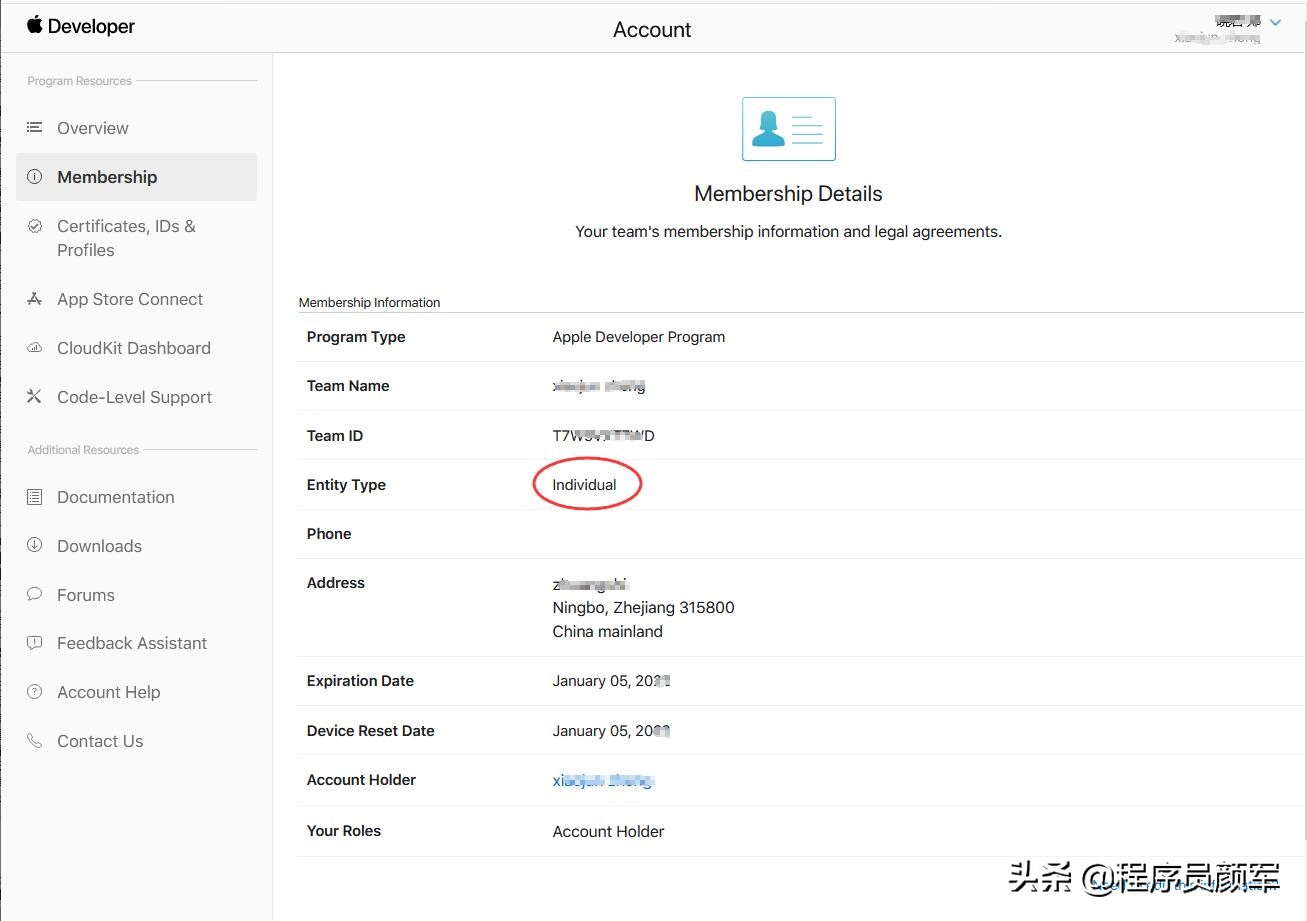Click the Apple Developer Program value
This screenshot has height=921, width=1307.
[639, 337]
